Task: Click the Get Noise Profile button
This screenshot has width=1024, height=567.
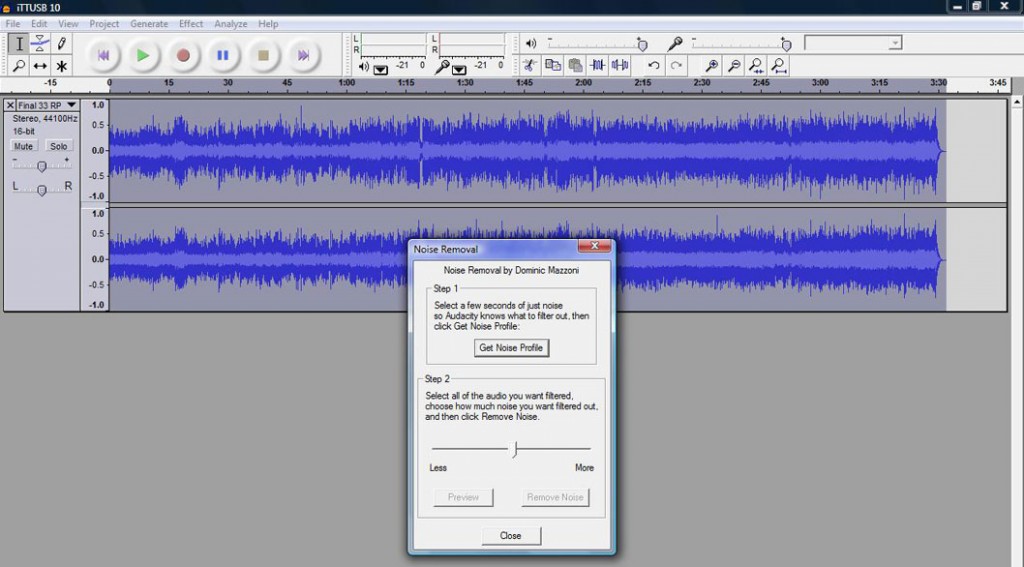Action: (511, 348)
